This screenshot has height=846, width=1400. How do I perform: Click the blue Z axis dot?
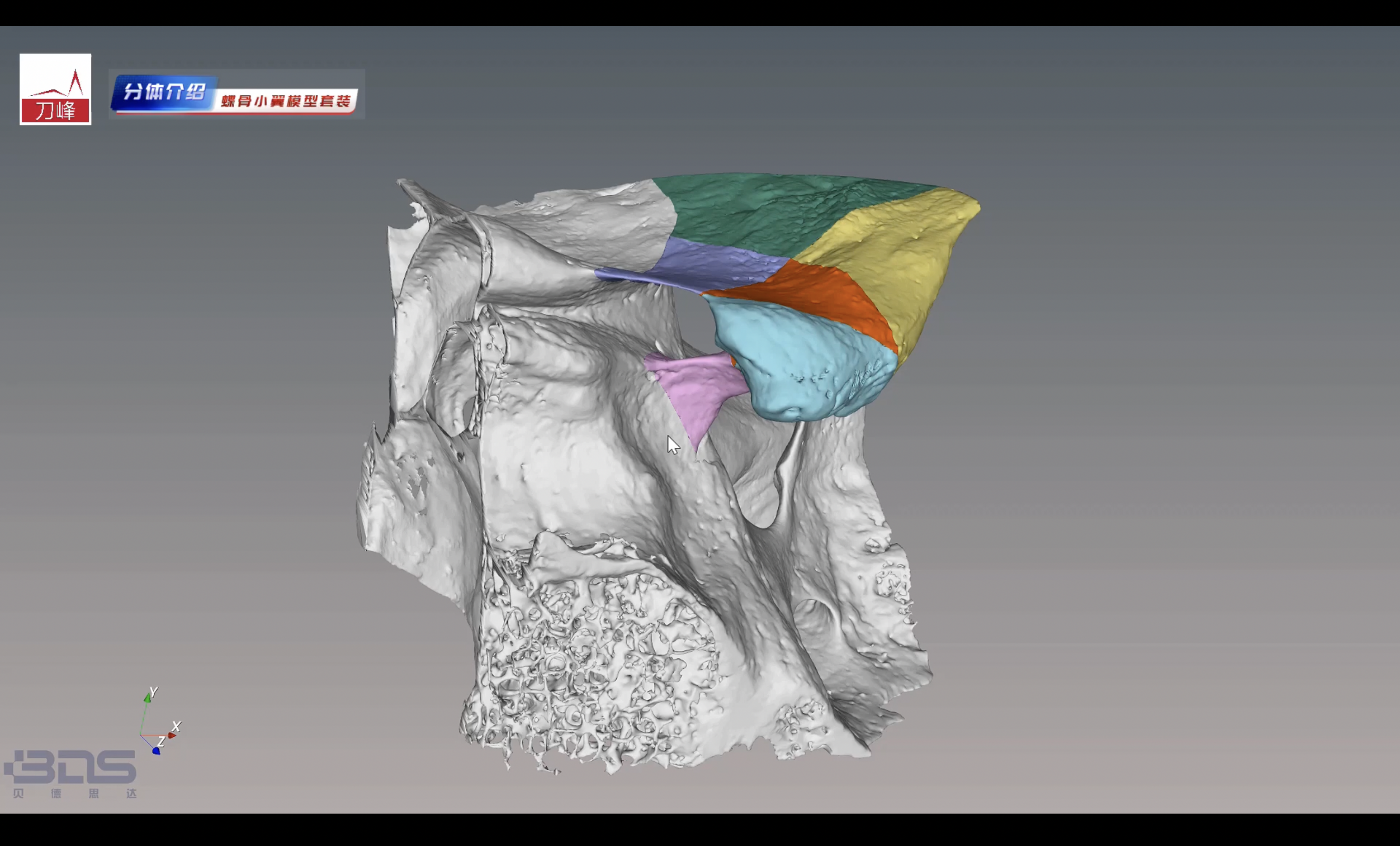pyautogui.click(x=156, y=751)
